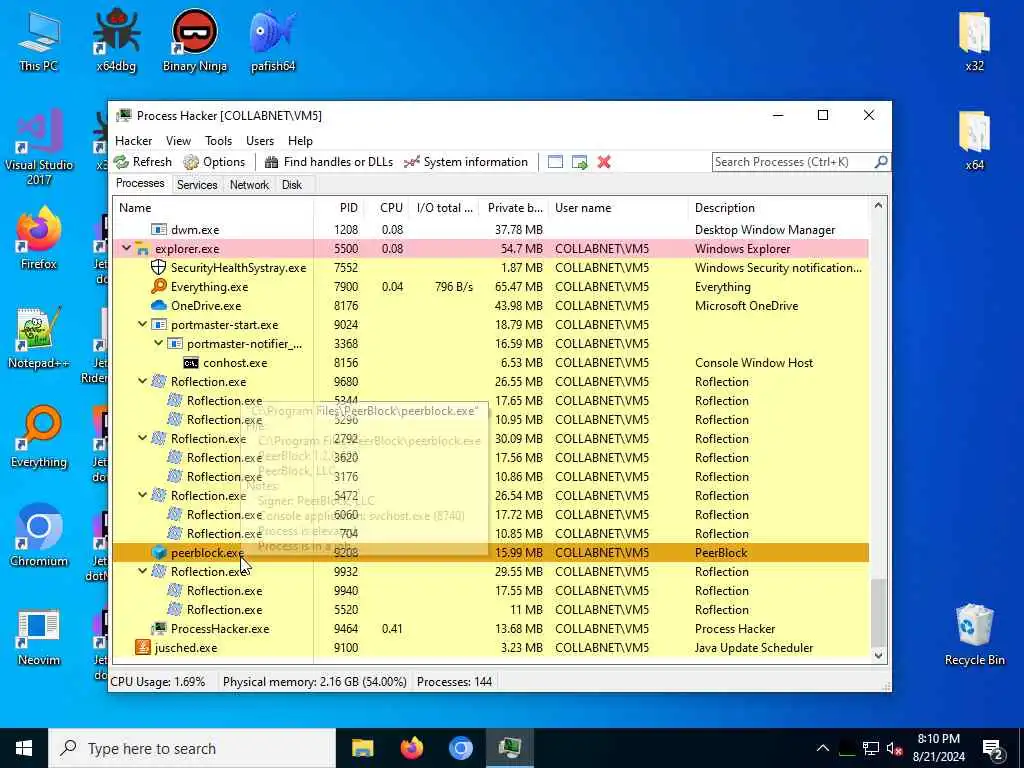1024x768 pixels.
Task: Collapse Roflection.exe PID 9932 tree
Action: [x=142, y=571]
